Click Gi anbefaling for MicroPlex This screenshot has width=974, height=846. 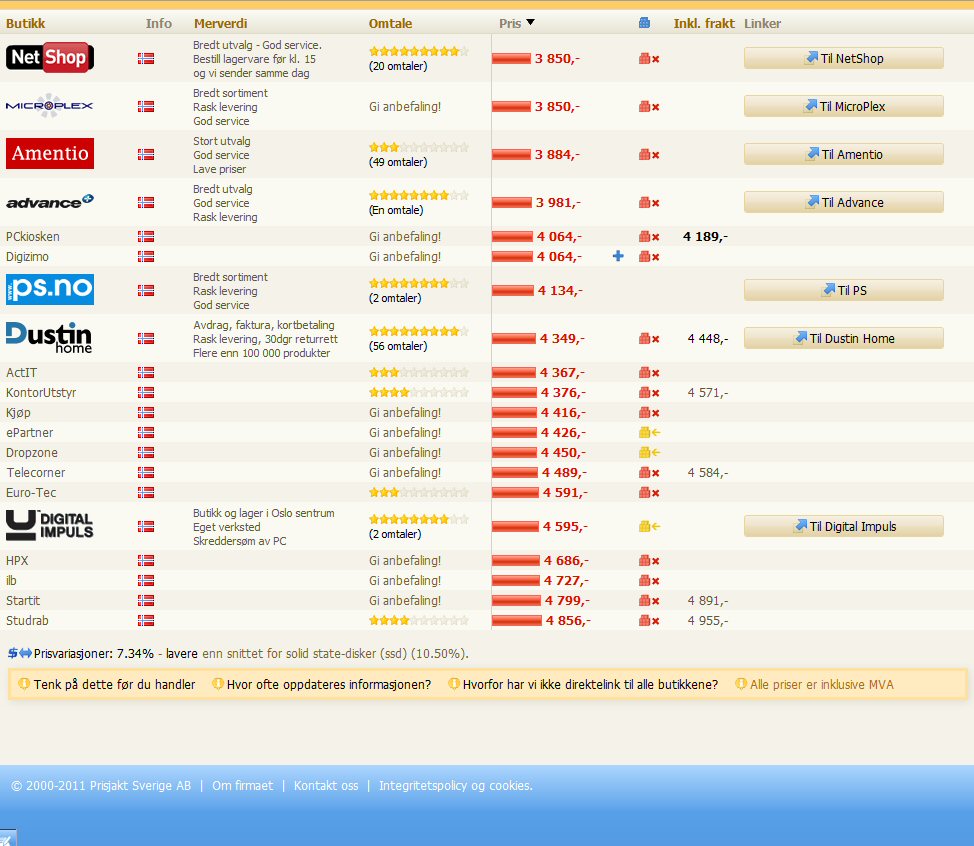pyautogui.click(x=405, y=106)
